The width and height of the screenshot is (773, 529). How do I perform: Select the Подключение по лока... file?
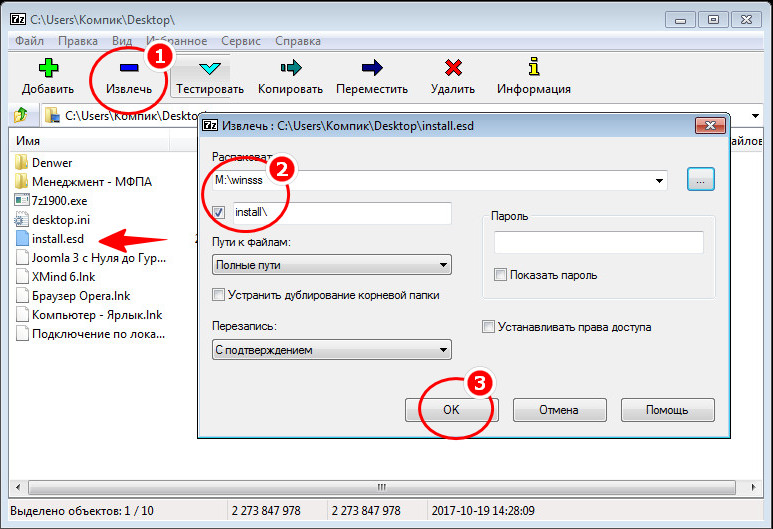pos(91,334)
